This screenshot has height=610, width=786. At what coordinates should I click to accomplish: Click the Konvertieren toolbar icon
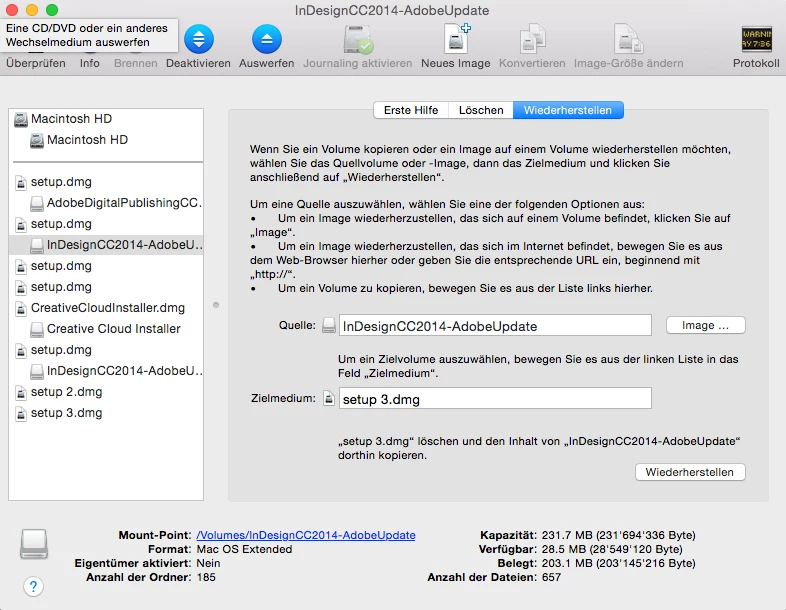coord(532,39)
